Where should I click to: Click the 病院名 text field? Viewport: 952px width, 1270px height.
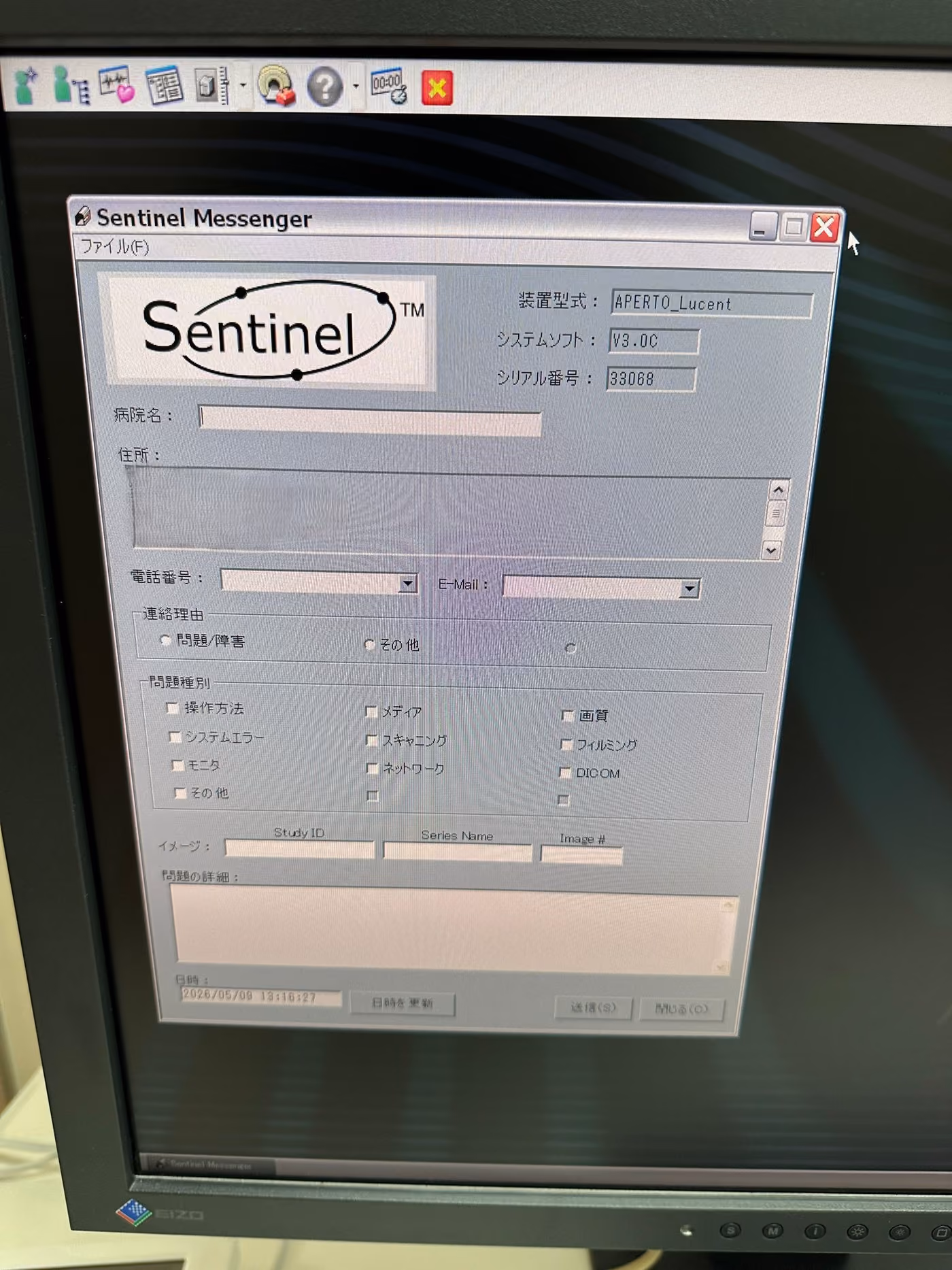coord(369,420)
